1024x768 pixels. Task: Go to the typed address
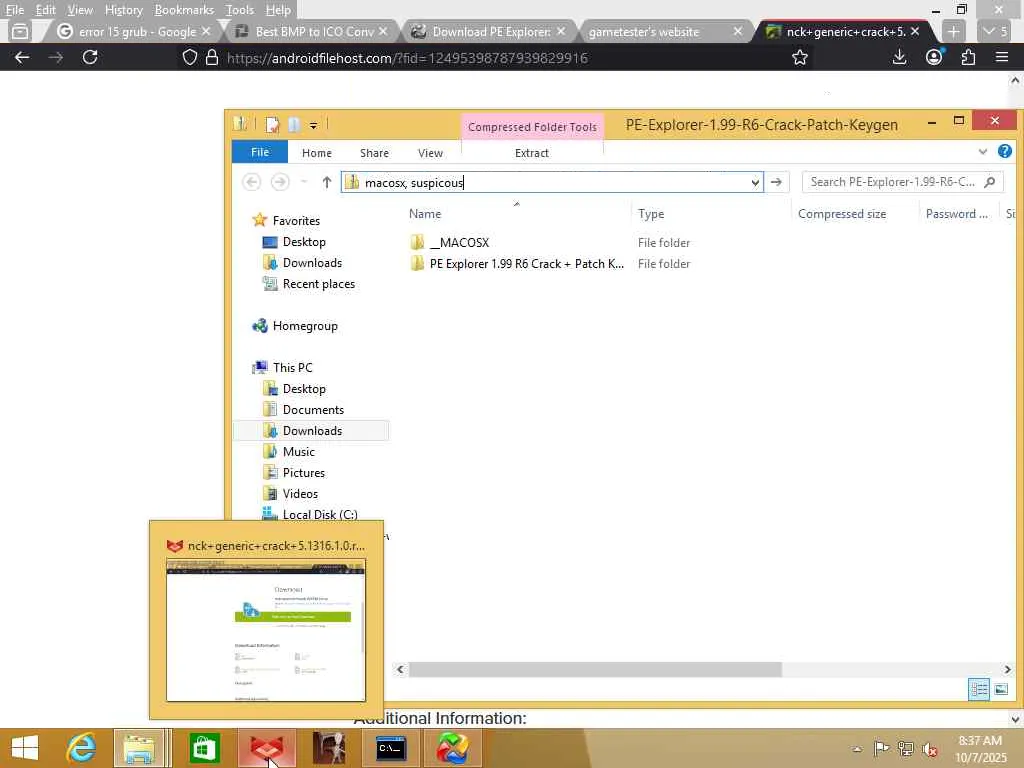pos(776,182)
